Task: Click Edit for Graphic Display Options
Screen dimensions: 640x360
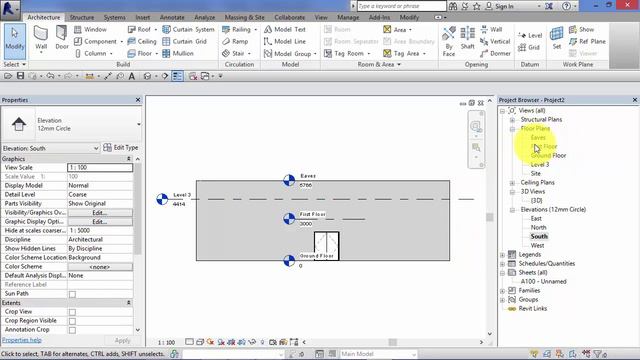Action: pyautogui.click(x=100, y=222)
